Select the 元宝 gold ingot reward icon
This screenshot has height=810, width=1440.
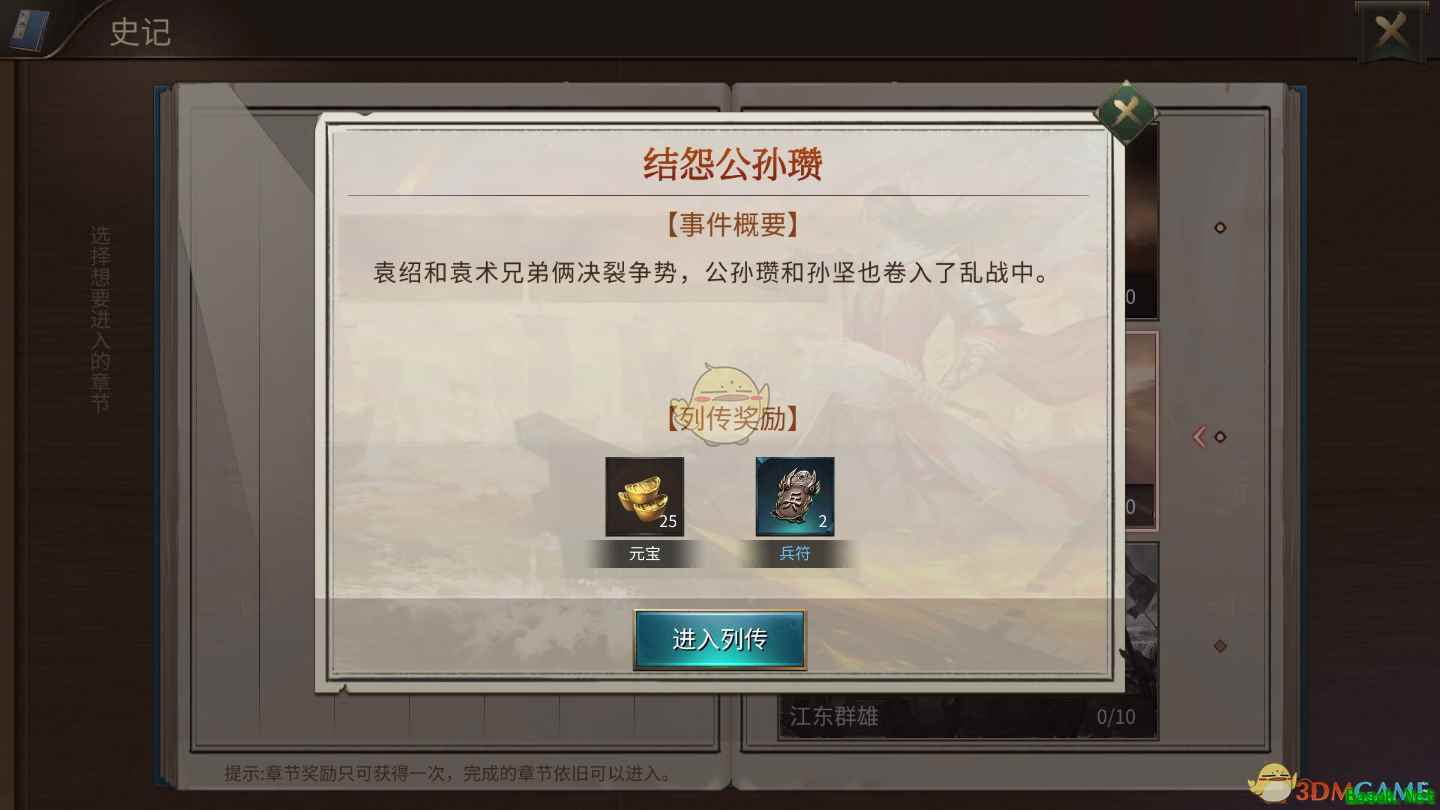click(645, 497)
